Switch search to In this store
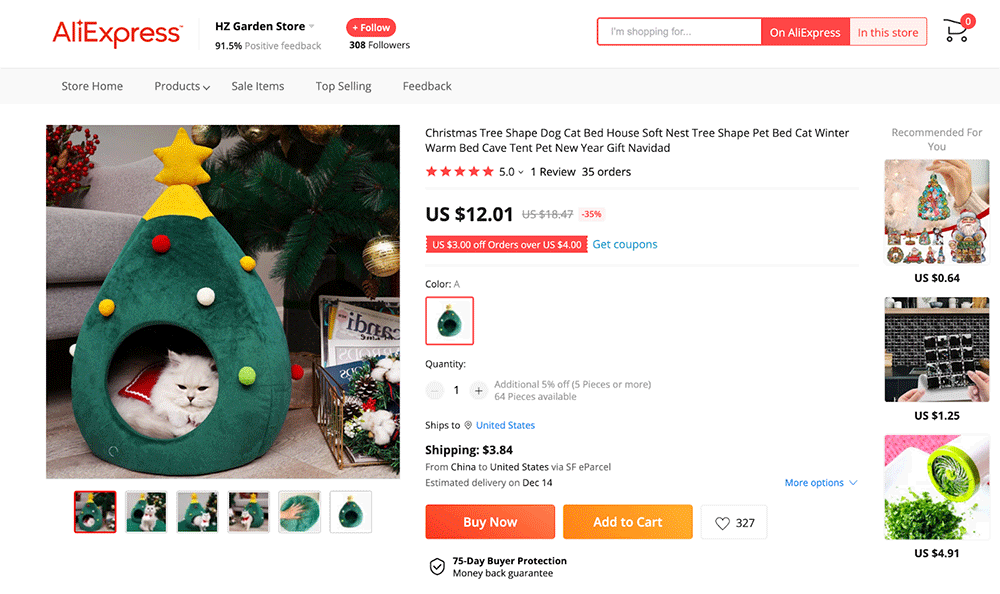 (888, 32)
